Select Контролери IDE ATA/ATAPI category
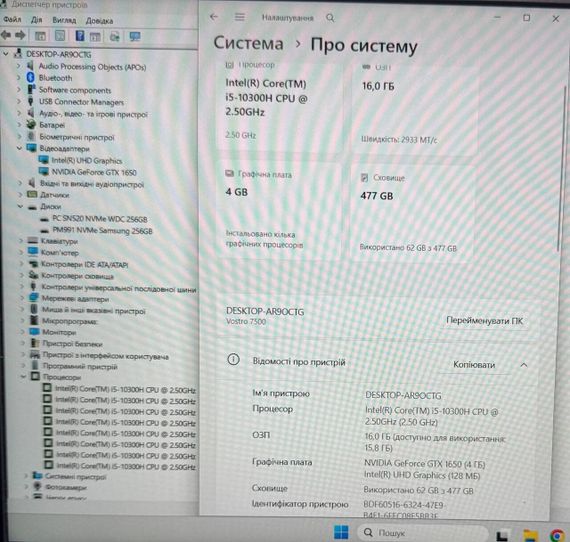The width and height of the screenshot is (570, 542). pos(84,264)
